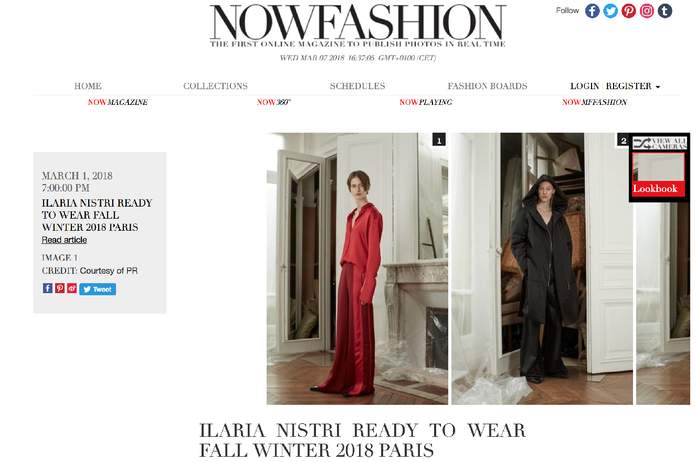Open the NOWMAGAZINE section link
This screenshot has width=696, height=462.
(x=118, y=102)
